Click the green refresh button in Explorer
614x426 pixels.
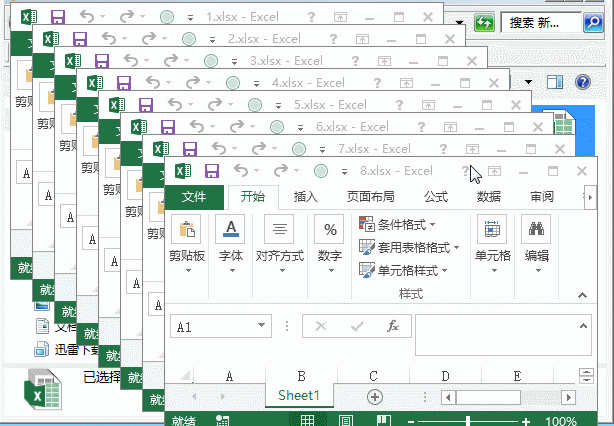484,22
